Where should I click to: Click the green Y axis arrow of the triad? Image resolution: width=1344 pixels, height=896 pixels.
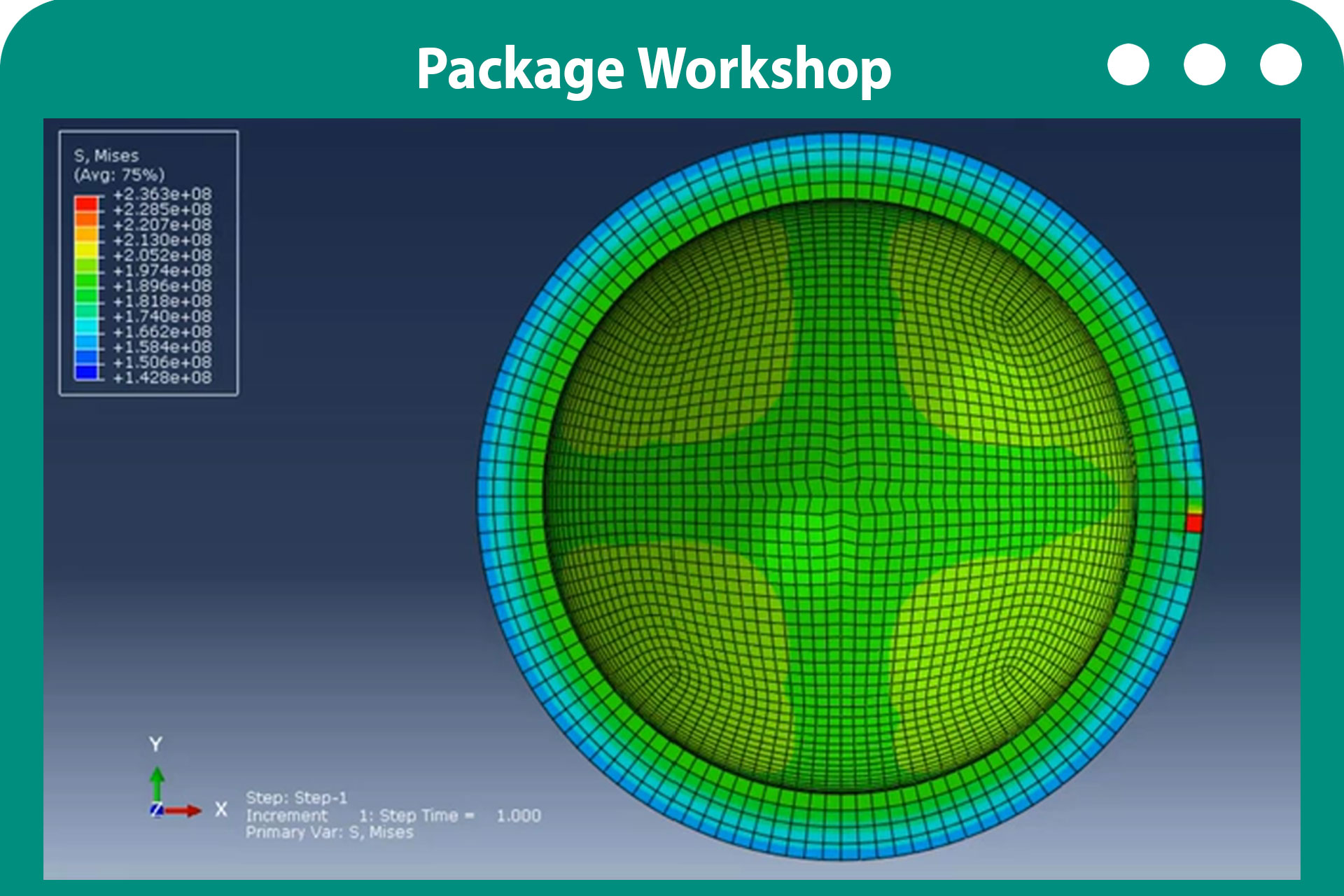click(x=157, y=784)
